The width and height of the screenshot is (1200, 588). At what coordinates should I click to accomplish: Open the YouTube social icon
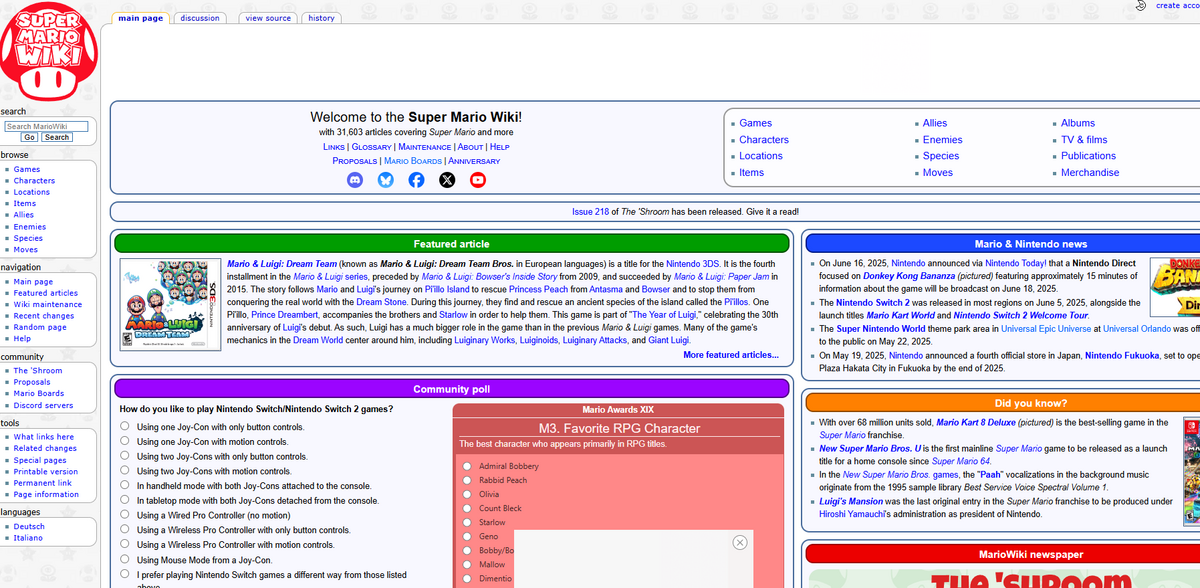tap(478, 180)
